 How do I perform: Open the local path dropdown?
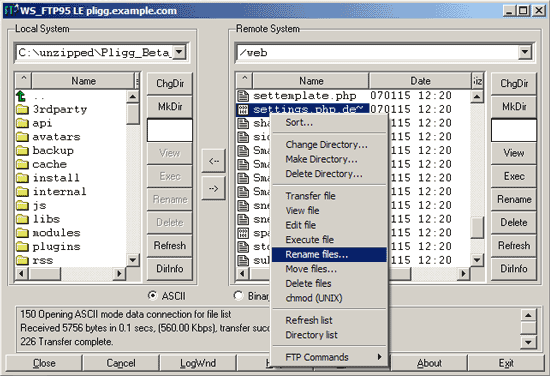pyautogui.click(x=179, y=52)
